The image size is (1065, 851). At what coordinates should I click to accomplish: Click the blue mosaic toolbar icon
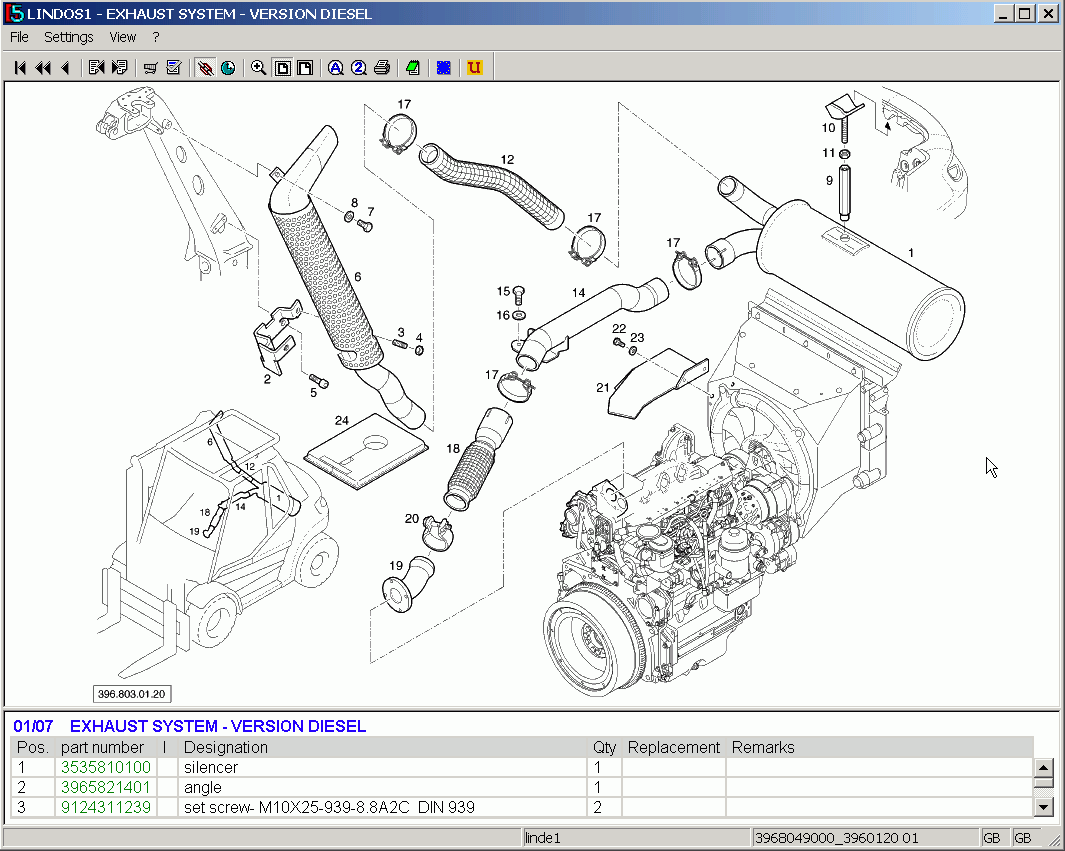click(443, 68)
